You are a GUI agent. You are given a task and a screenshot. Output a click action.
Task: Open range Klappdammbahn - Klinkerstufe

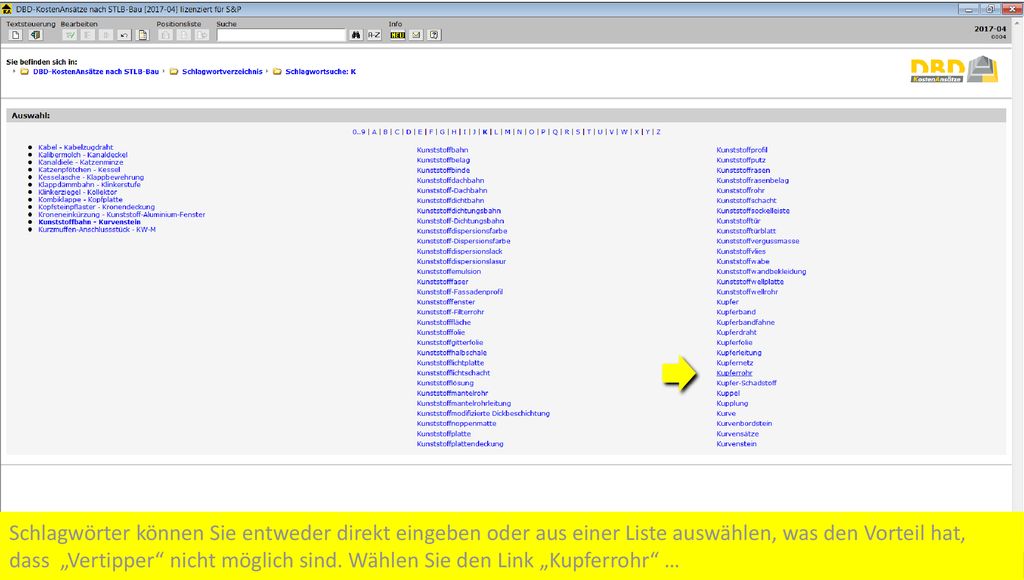tap(89, 185)
